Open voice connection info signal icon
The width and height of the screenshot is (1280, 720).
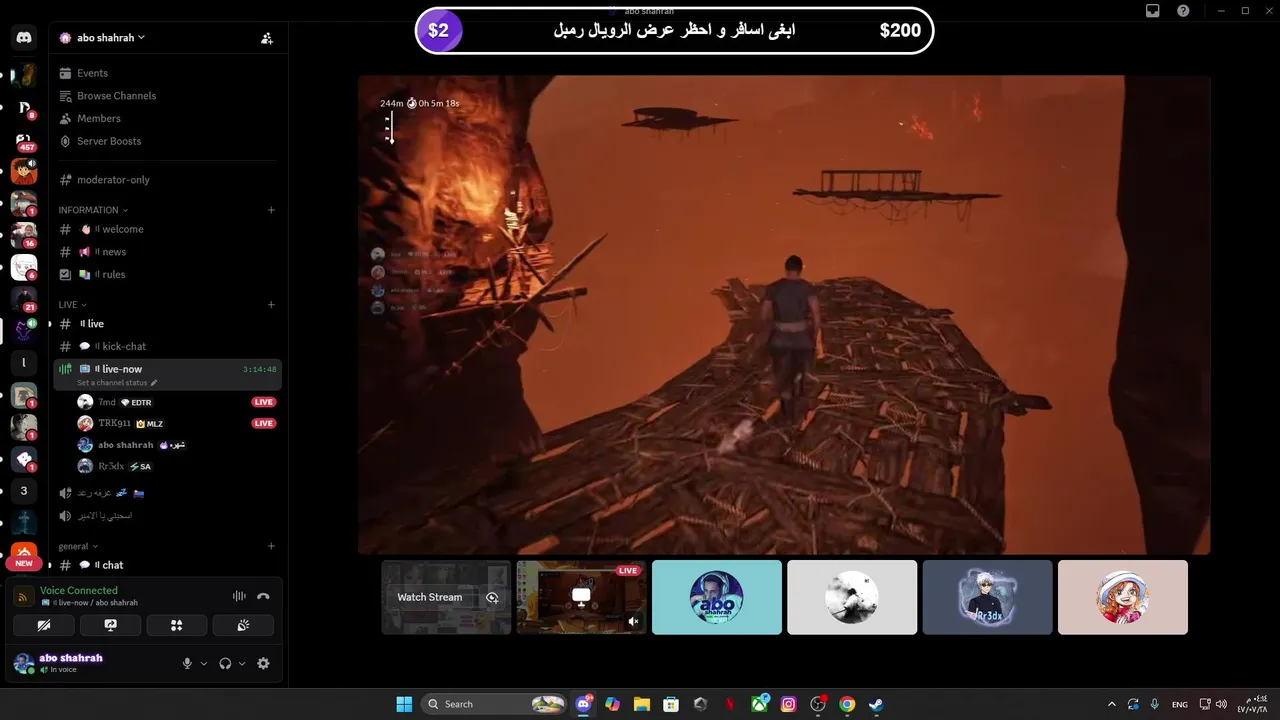pos(22,597)
